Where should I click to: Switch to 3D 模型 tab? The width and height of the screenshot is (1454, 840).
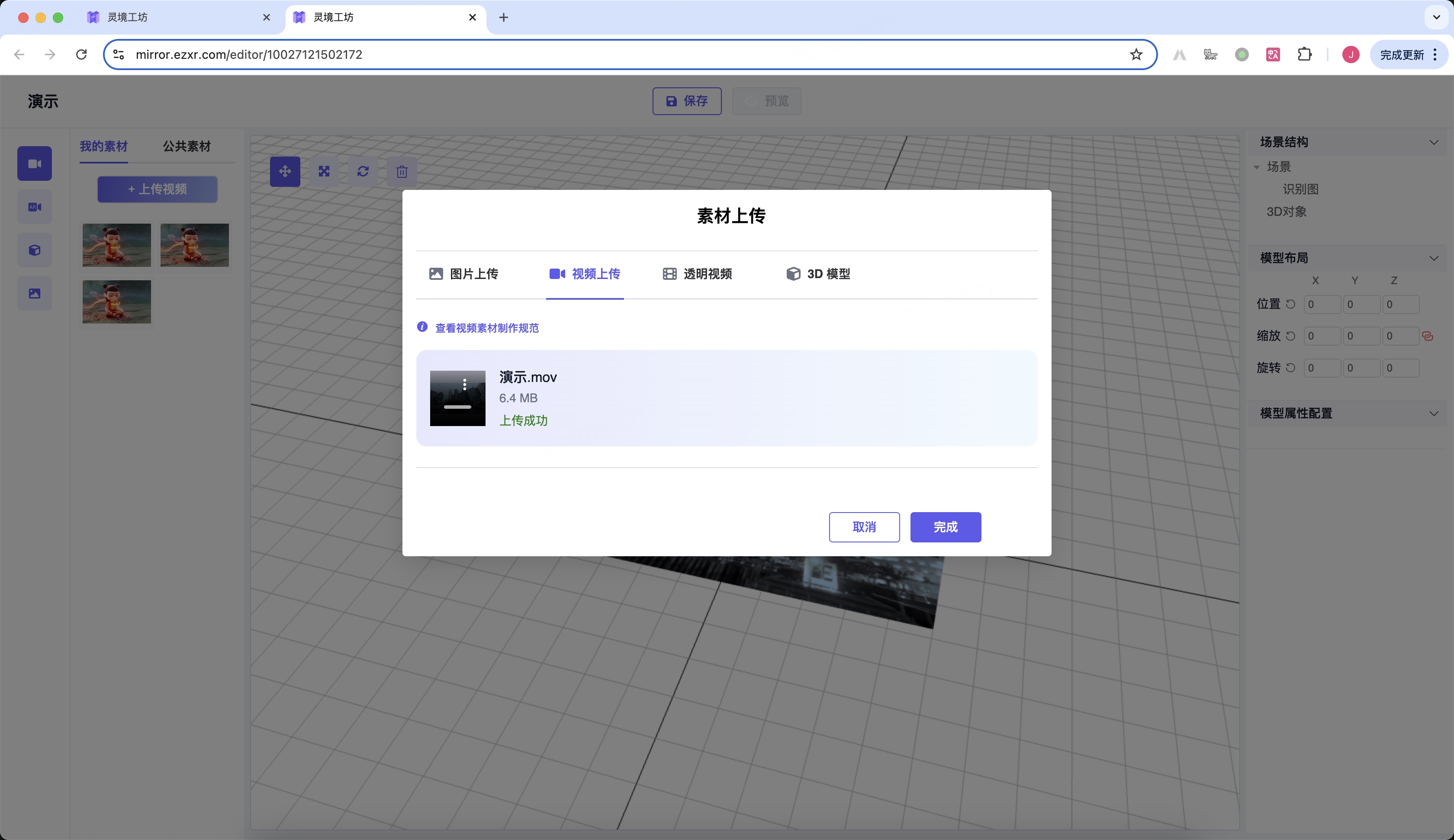818,273
